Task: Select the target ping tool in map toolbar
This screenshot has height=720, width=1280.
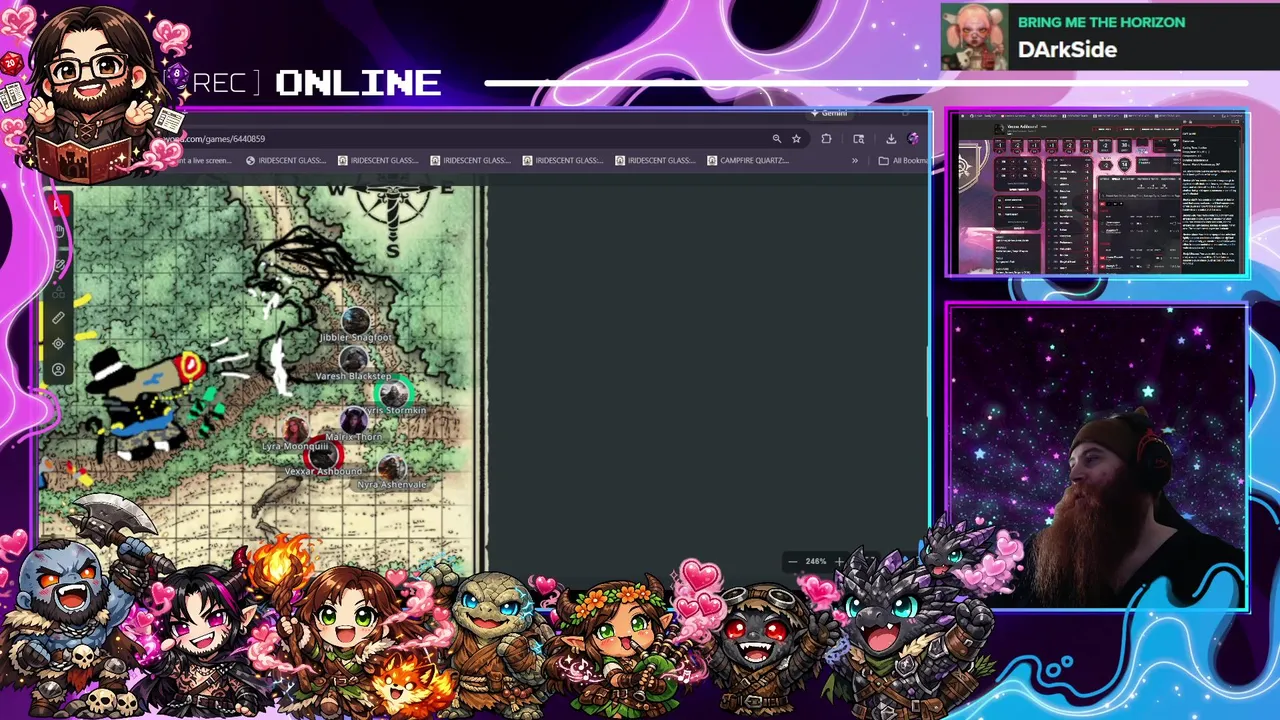Action: coord(58,344)
